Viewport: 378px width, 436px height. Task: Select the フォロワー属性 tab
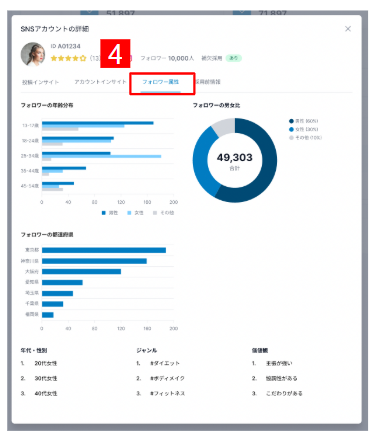pos(161,82)
